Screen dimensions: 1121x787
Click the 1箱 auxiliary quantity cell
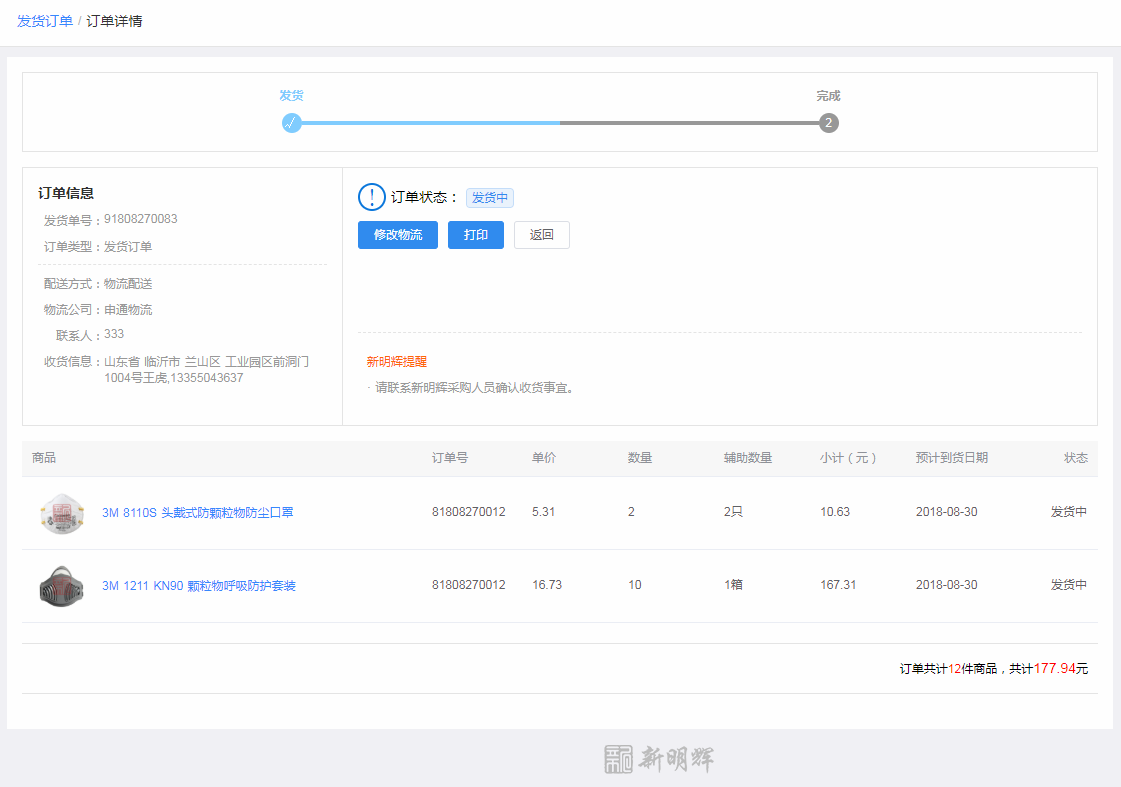tap(734, 585)
